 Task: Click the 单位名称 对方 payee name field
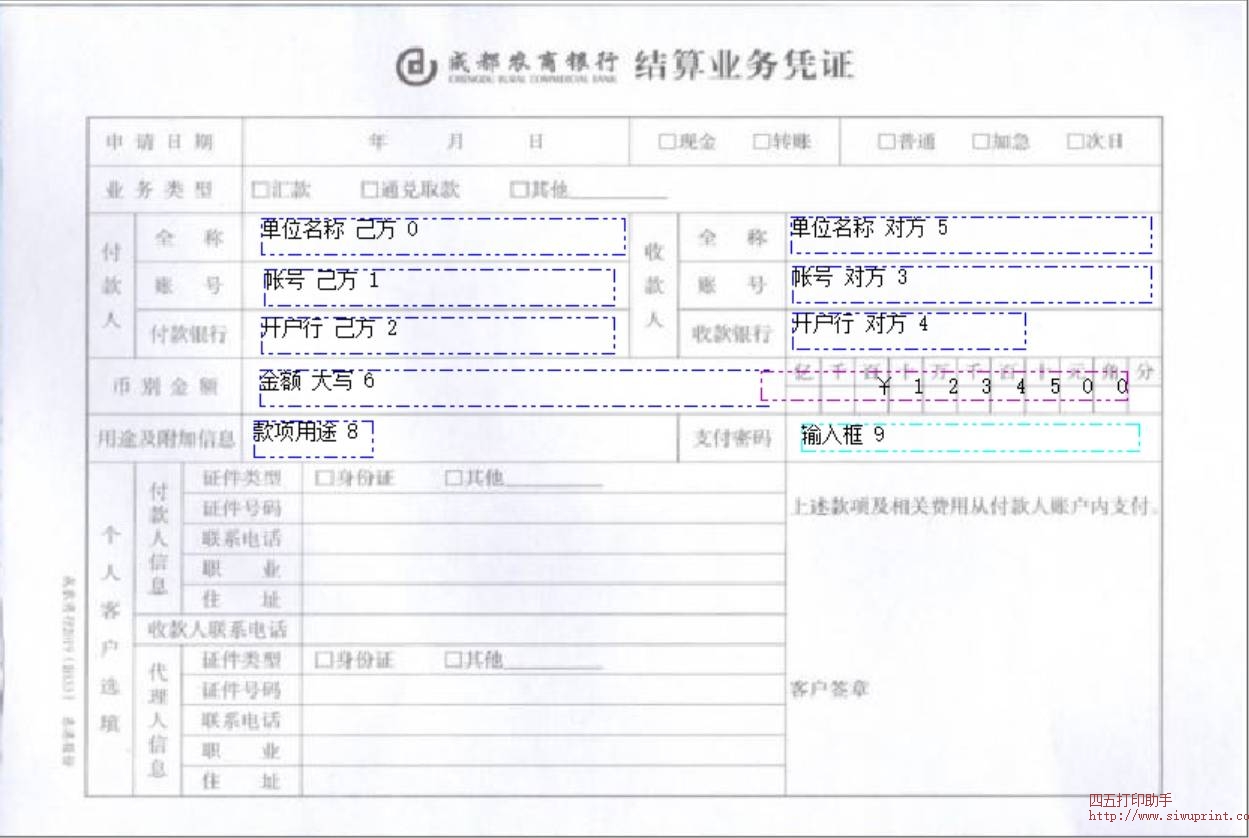pyautogui.click(x=970, y=235)
